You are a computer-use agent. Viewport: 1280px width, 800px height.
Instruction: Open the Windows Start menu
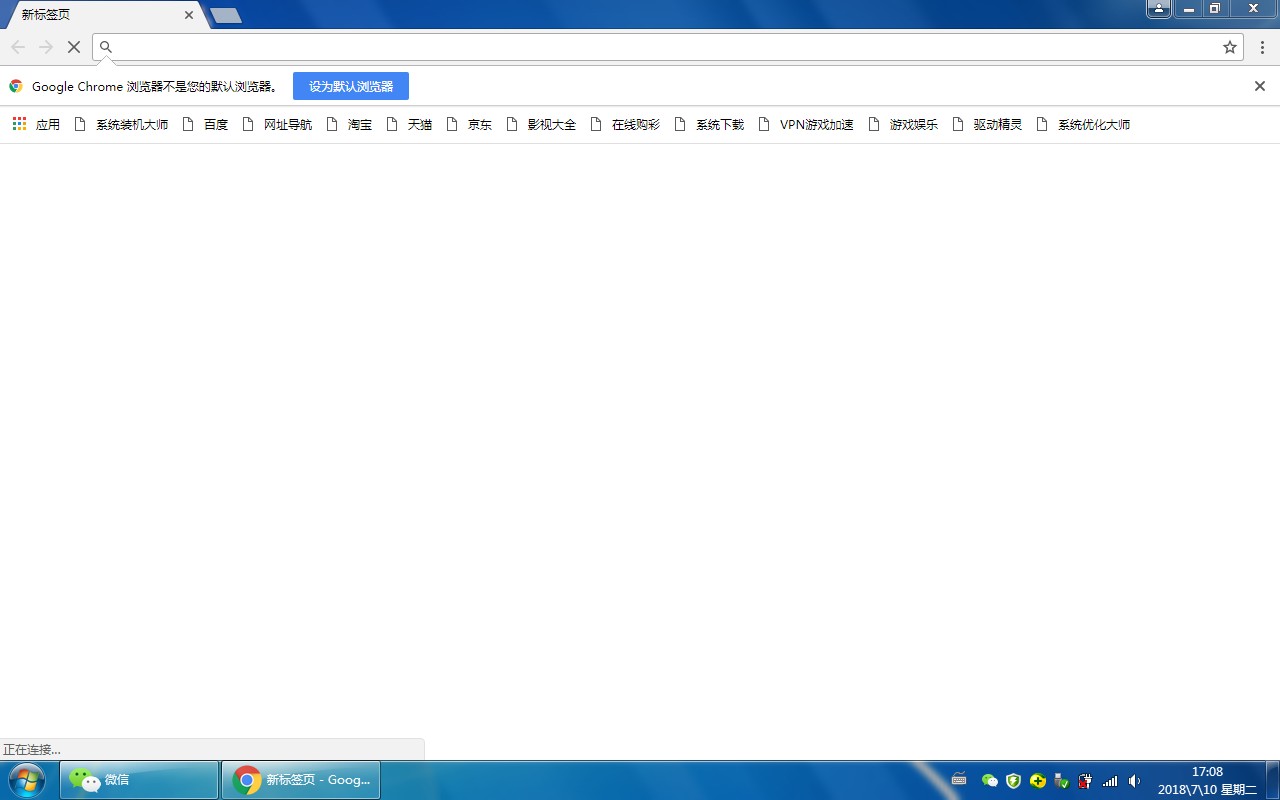coord(27,780)
